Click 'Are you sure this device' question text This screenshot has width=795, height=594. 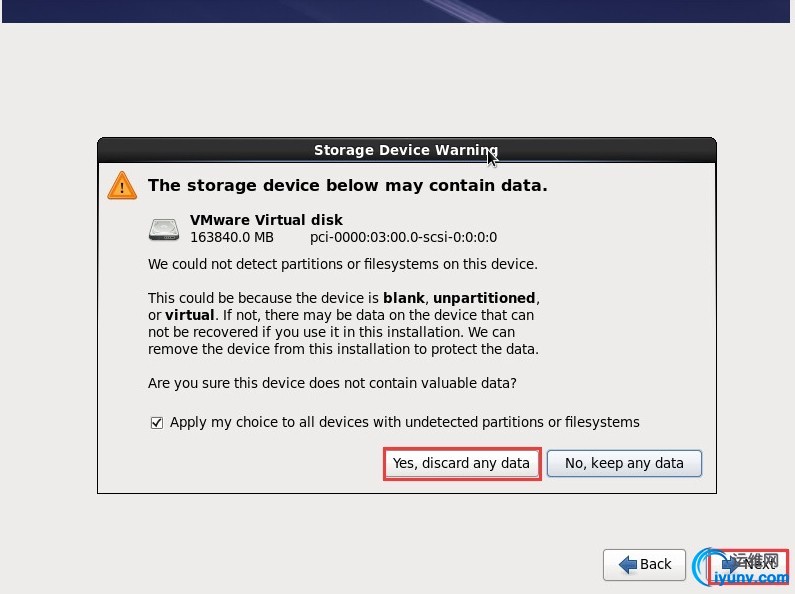pos(332,383)
